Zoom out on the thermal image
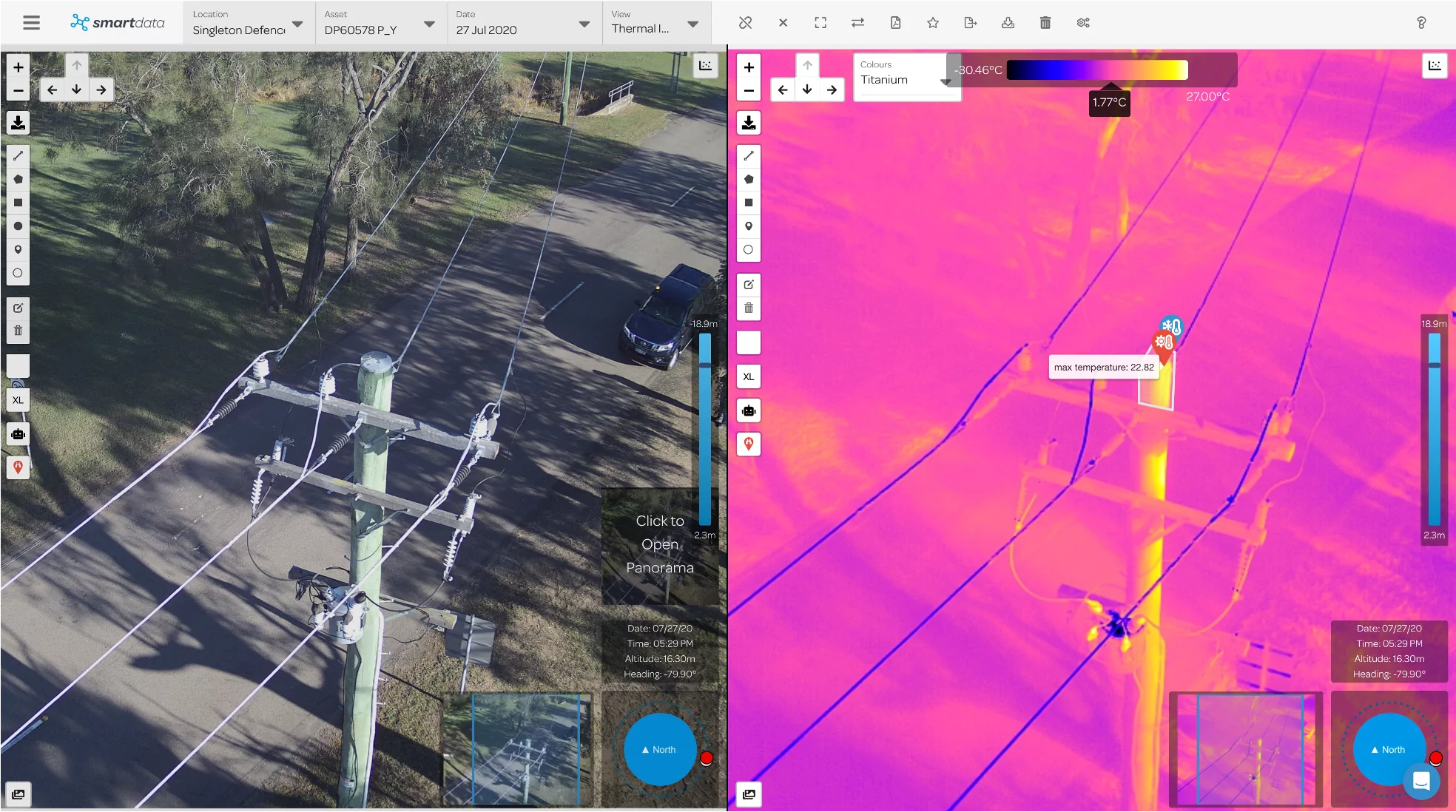Image resolution: width=1456 pixels, height=812 pixels. 749,91
